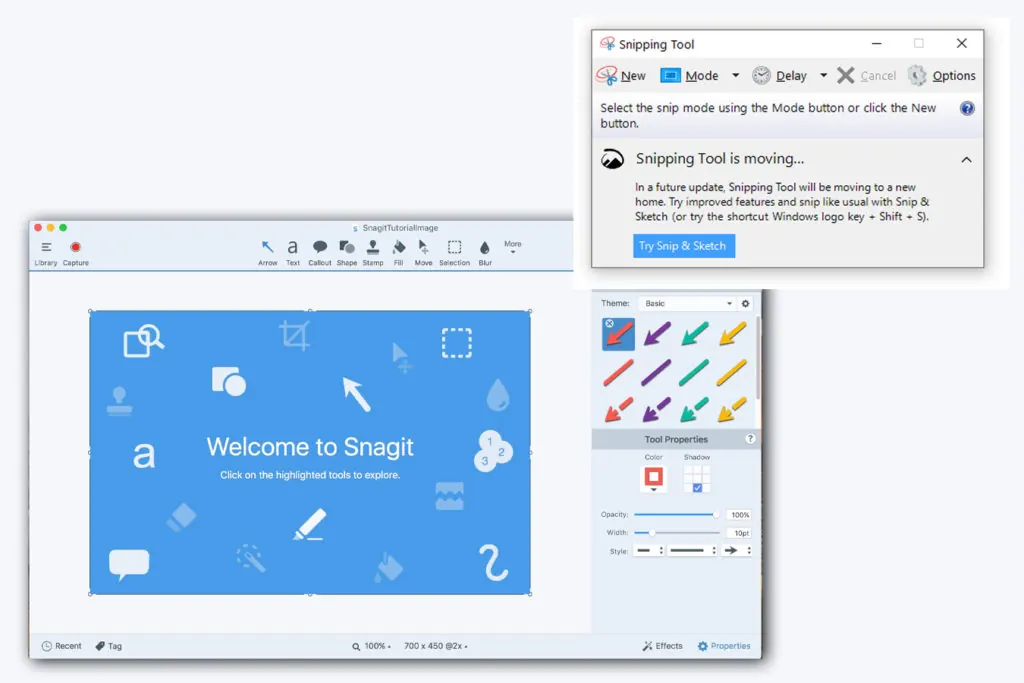Select the yellow dashed arrow style
Viewport: 1024px width, 683px height.
(x=732, y=410)
